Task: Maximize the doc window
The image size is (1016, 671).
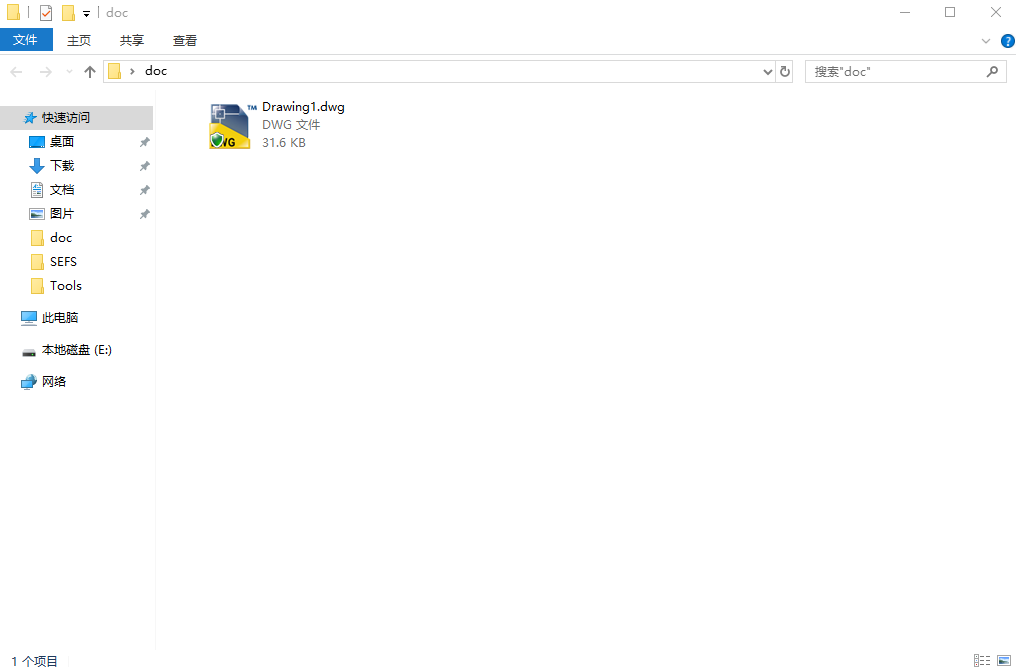Action: [950, 12]
